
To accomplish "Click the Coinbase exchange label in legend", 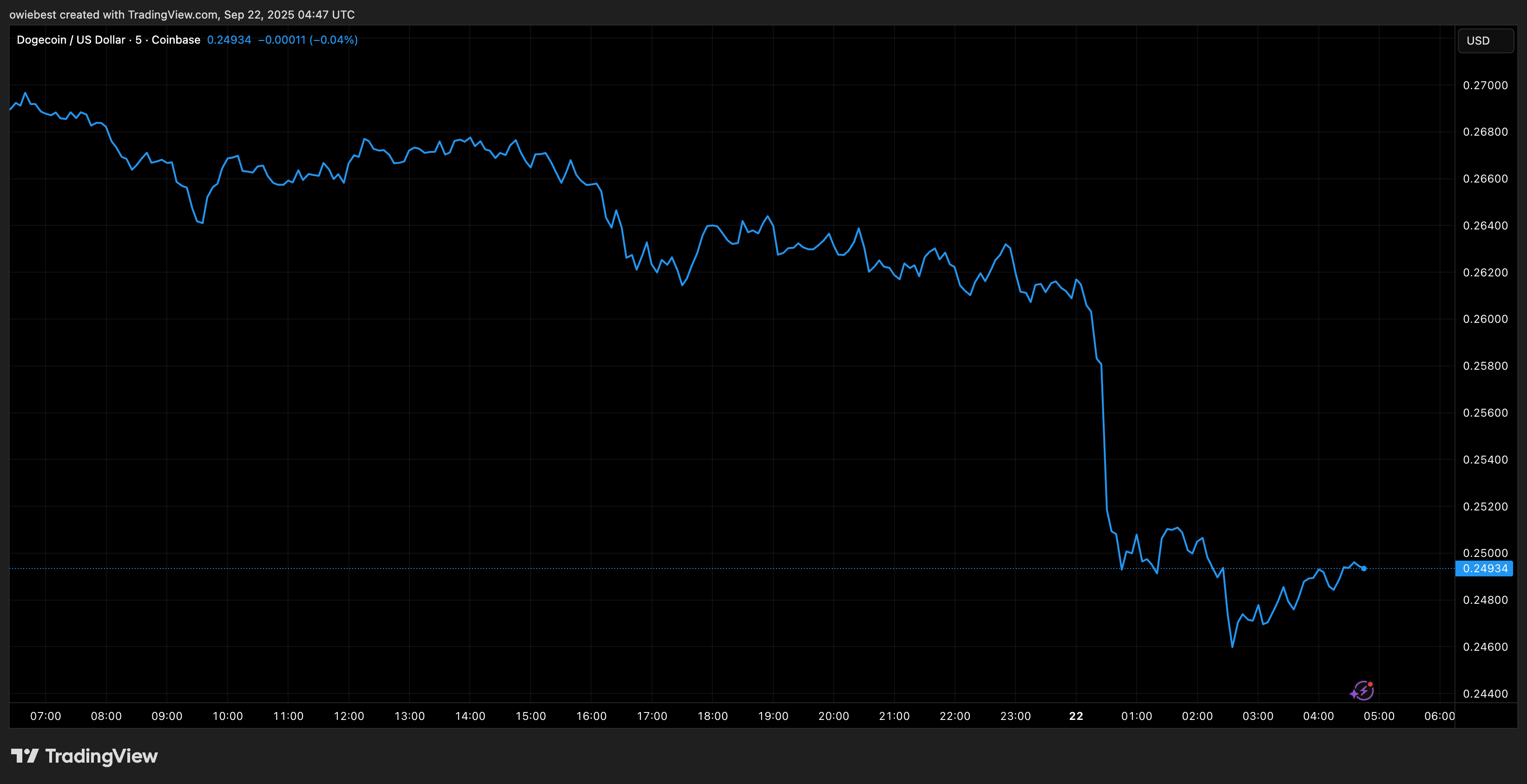I will coord(176,39).
